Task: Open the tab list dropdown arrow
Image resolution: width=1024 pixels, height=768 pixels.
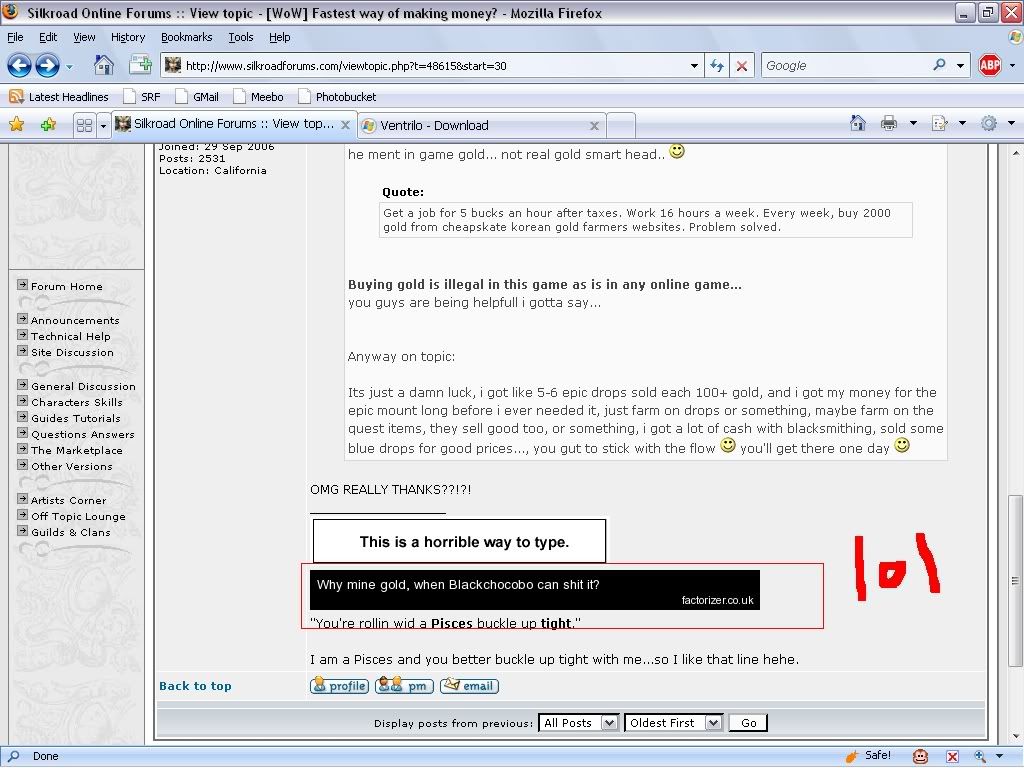Action: 103,125
